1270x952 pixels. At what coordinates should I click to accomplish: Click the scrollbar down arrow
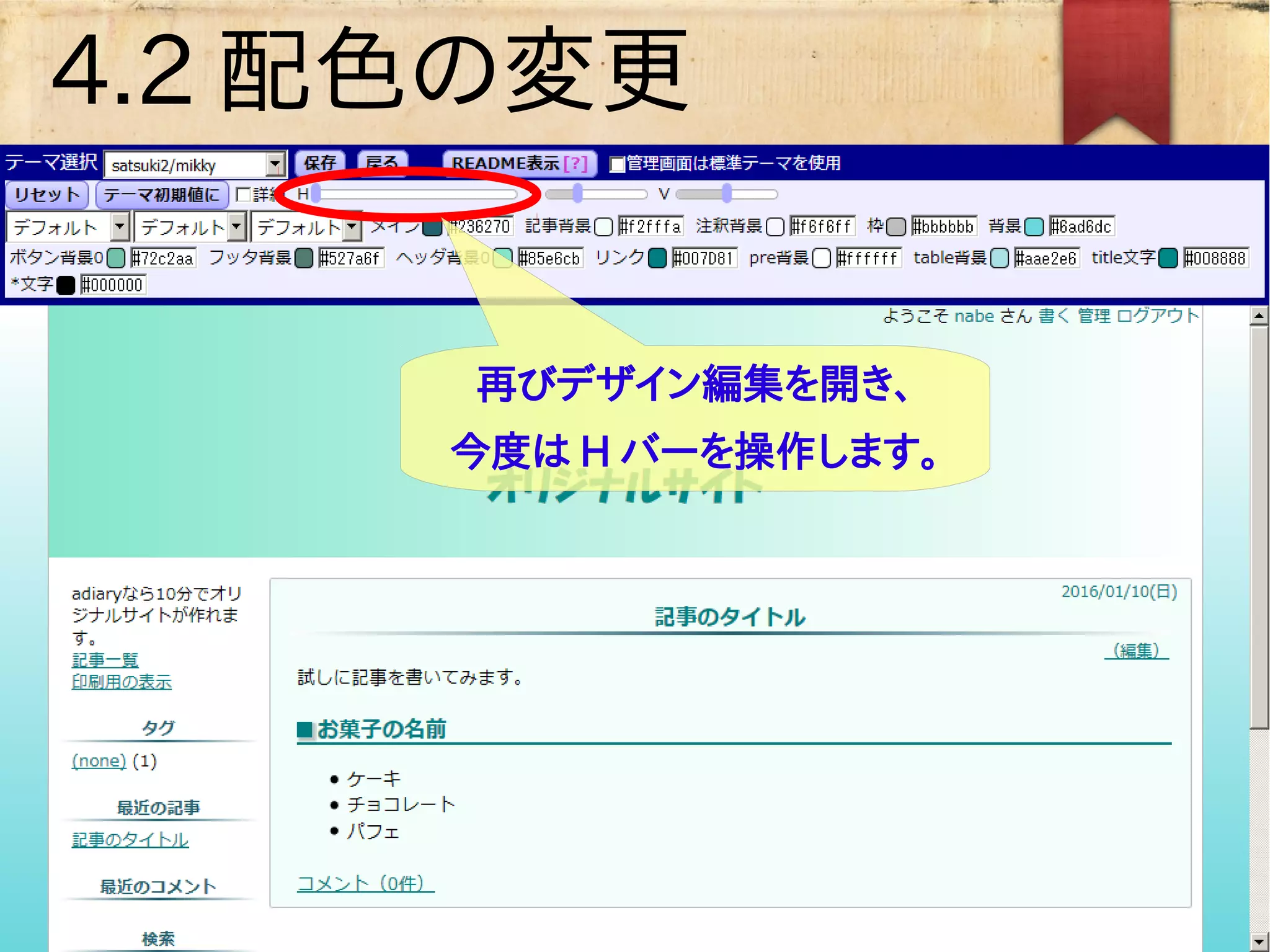point(1259,941)
